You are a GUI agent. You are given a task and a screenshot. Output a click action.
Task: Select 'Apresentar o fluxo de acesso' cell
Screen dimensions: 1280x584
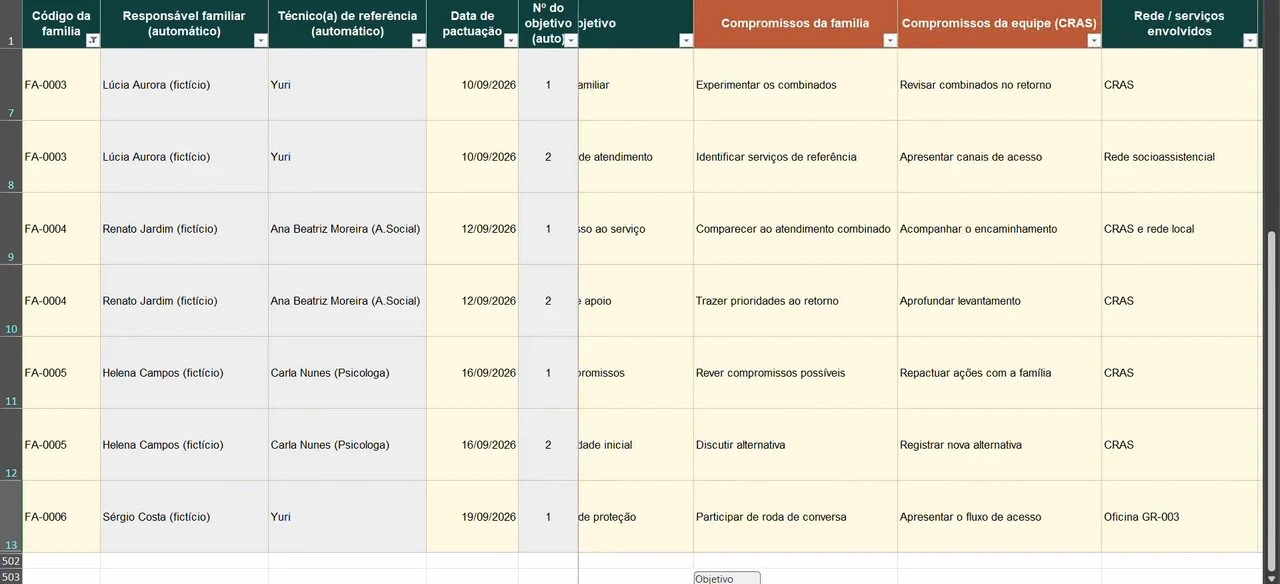point(999,517)
